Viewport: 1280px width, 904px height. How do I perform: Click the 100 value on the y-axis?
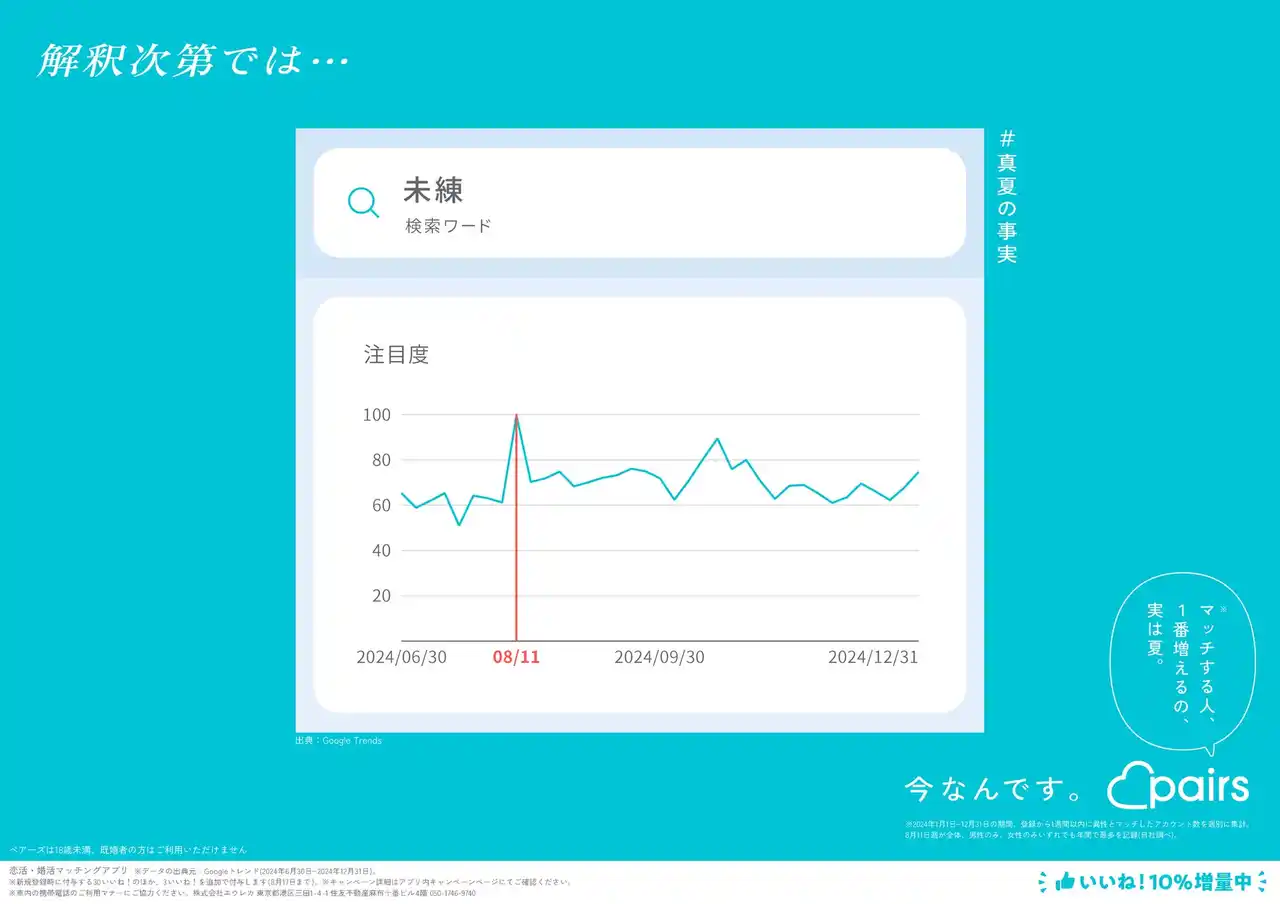click(377, 415)
